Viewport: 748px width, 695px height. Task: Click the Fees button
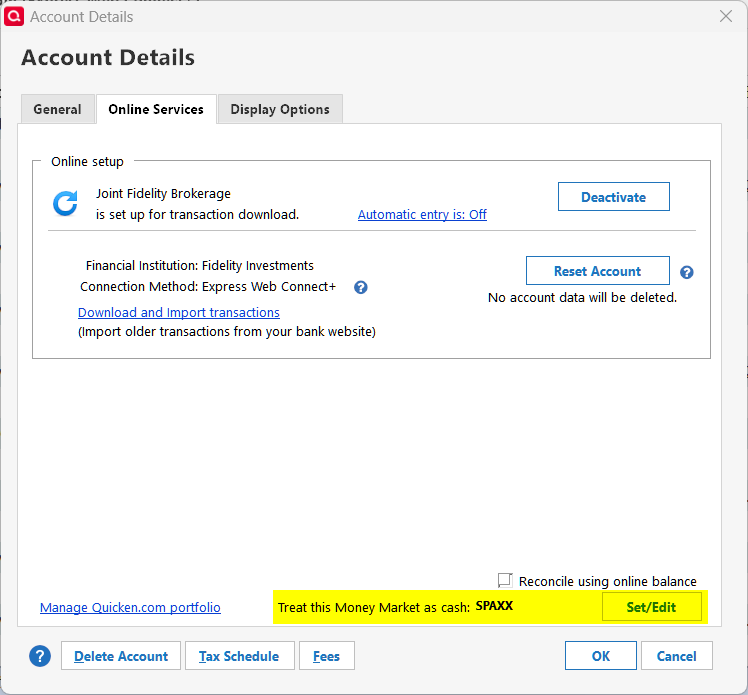tap(327, 656)
